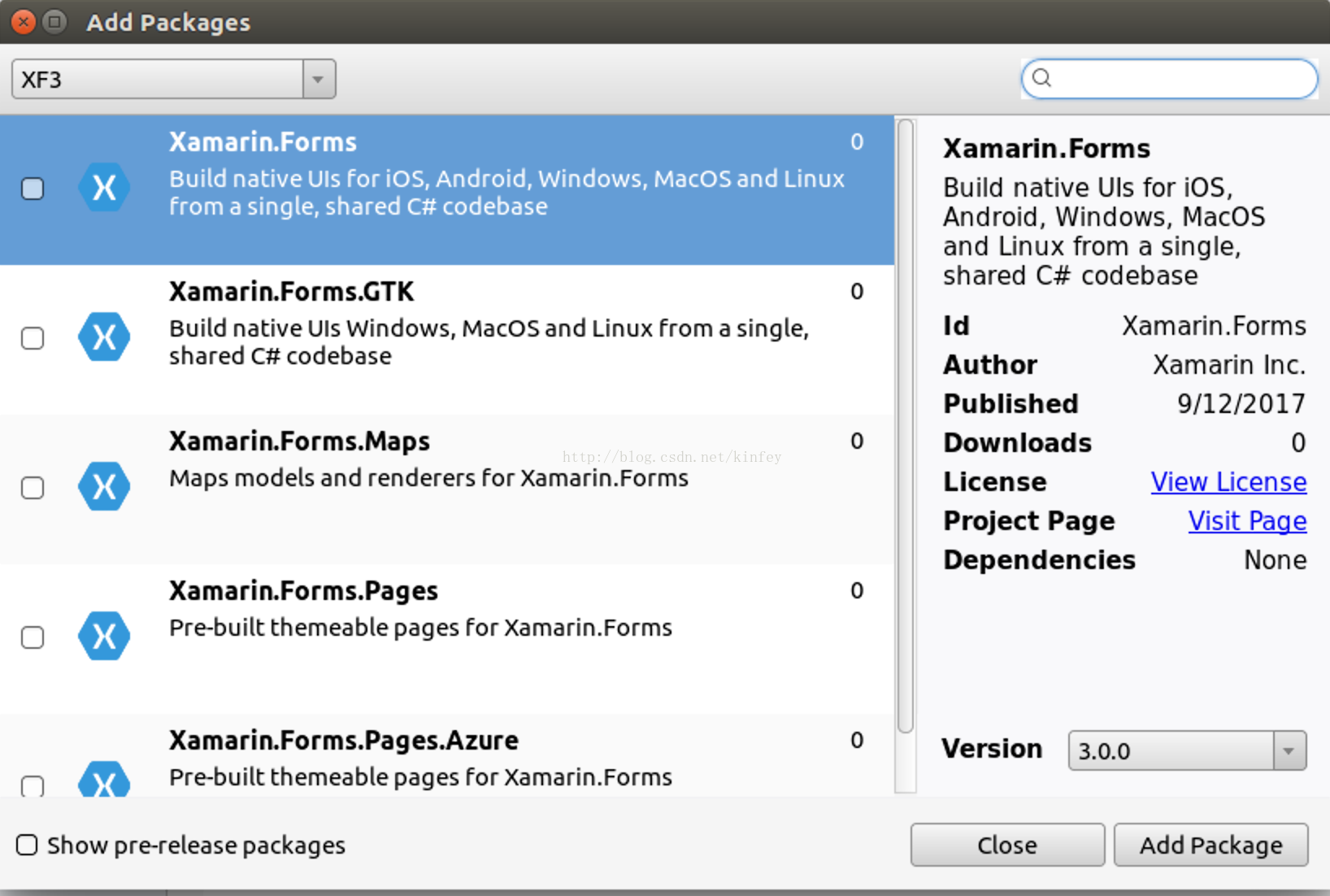
Task: Click the Xamarin.Forms.Maps package icon
Action: pos(104,486)
